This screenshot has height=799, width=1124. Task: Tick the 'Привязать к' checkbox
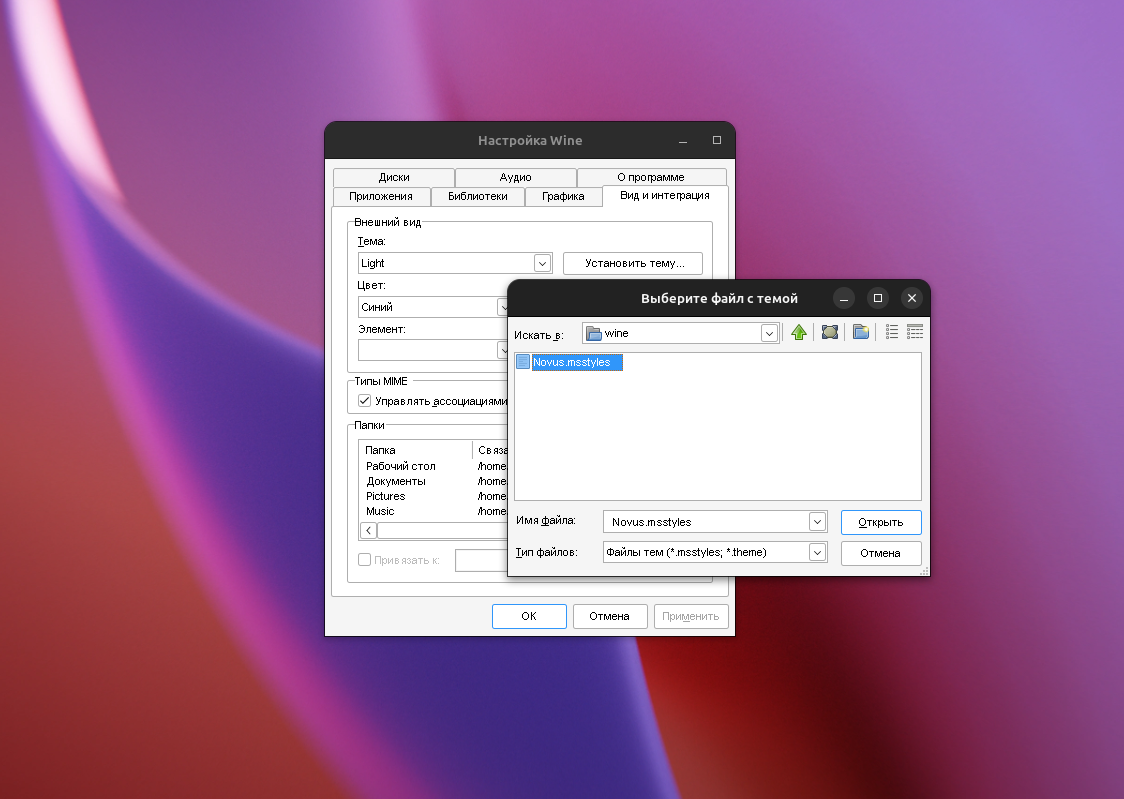pyautogui.click(x=365, y=560)
